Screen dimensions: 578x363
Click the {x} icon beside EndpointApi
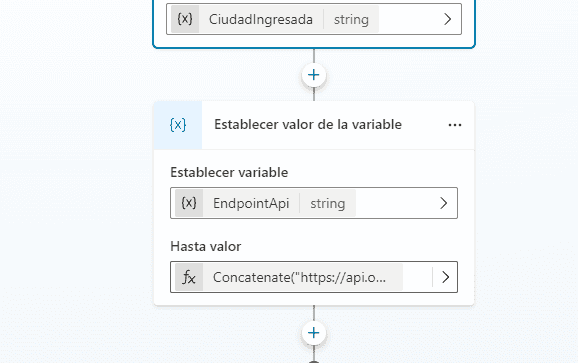[x=189, y=203]
